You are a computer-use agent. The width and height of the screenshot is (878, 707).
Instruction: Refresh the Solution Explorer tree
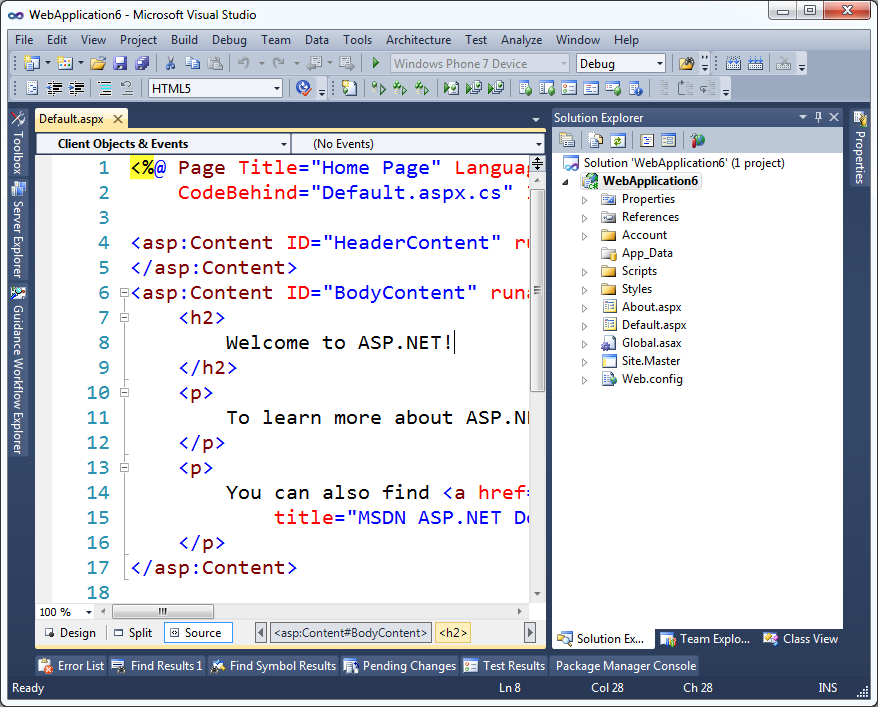pyautogui.click(x=618, y=140)
